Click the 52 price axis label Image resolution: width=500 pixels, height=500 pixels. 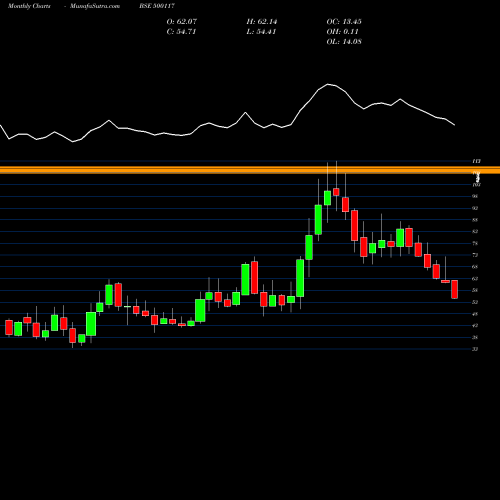tap(475, 302)
